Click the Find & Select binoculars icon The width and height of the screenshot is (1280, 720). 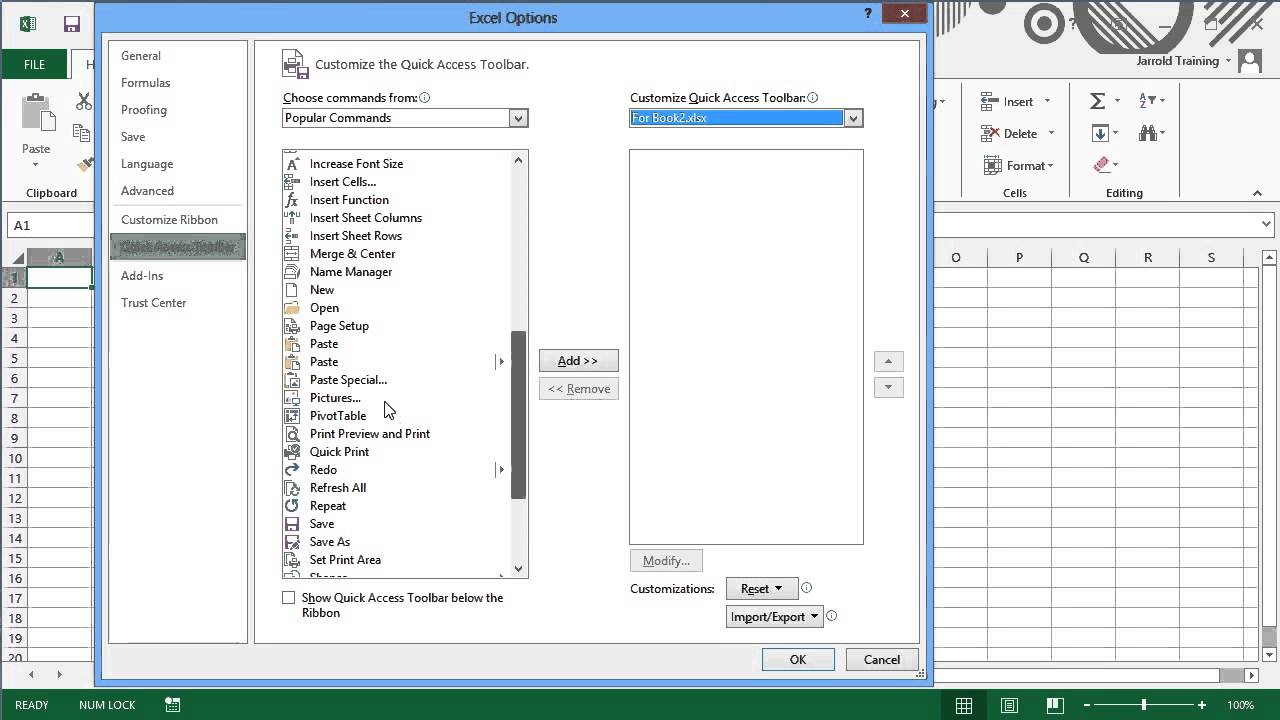(x=1147, y=133)
